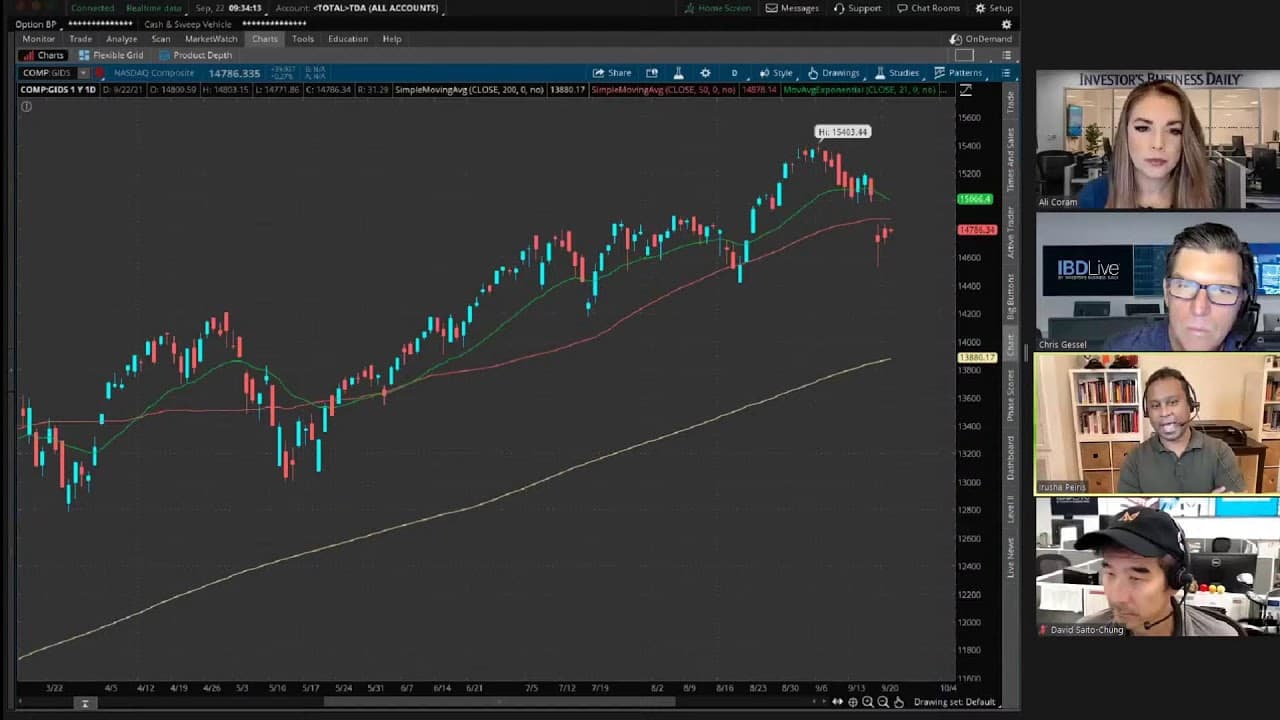Screen dimensions: 1280x720
Task: Open the Scan tab
Action: pos(161,39)
